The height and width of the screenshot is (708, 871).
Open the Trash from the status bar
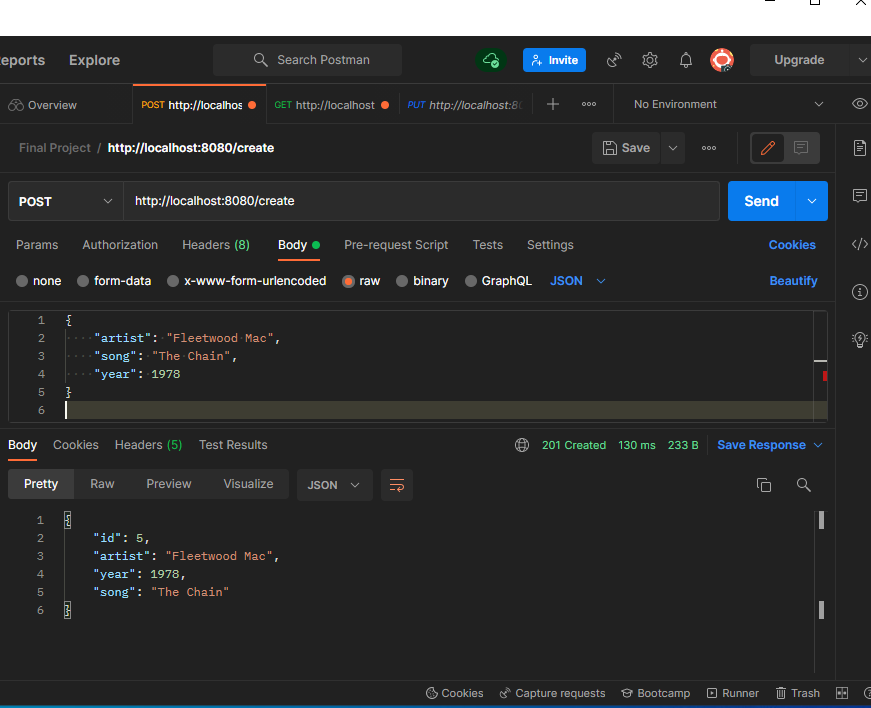[797, 693]
